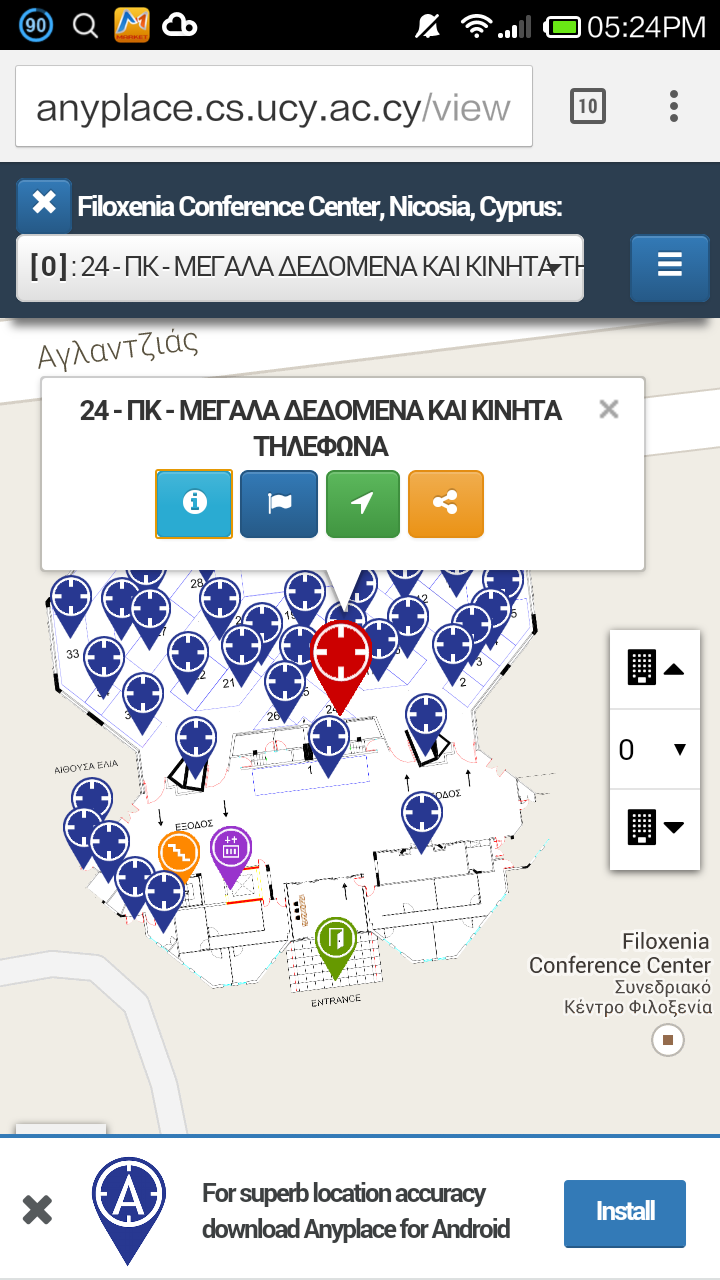Open the browser three-dot overflow menu
This screenshot has width=720, height=1280.
[x=675, y=106]
